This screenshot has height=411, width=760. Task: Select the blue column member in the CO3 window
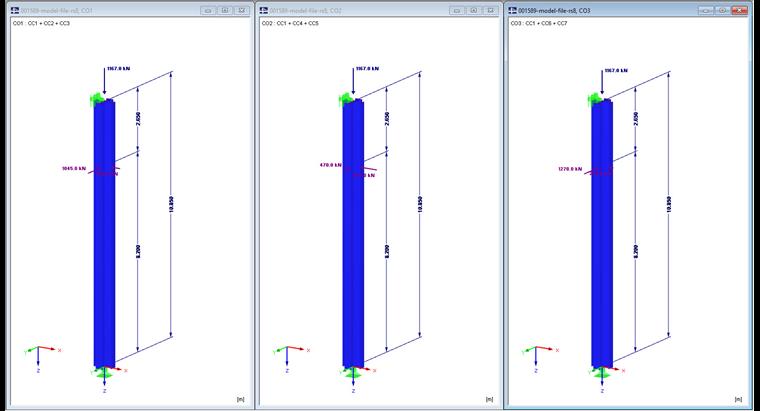click(602, 233)
